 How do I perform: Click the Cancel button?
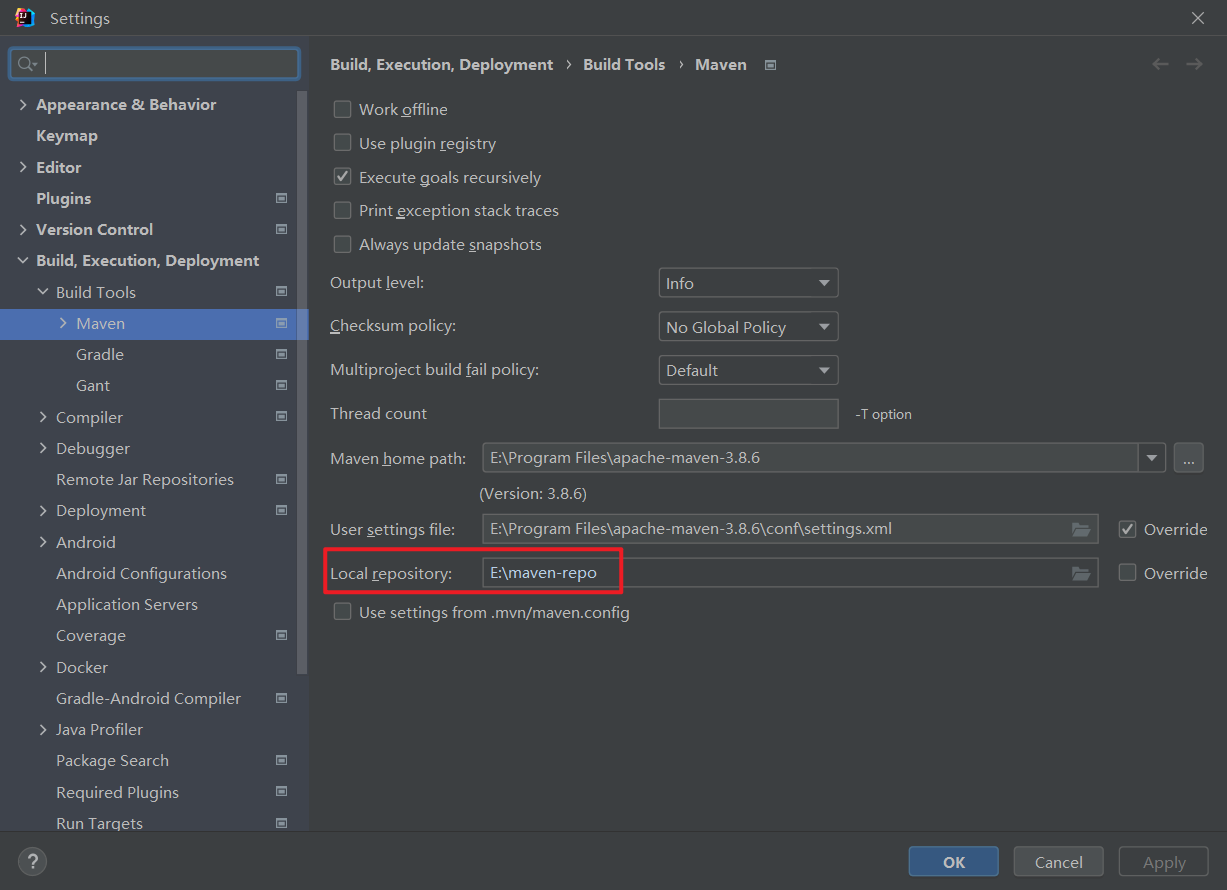(1058, 862)
